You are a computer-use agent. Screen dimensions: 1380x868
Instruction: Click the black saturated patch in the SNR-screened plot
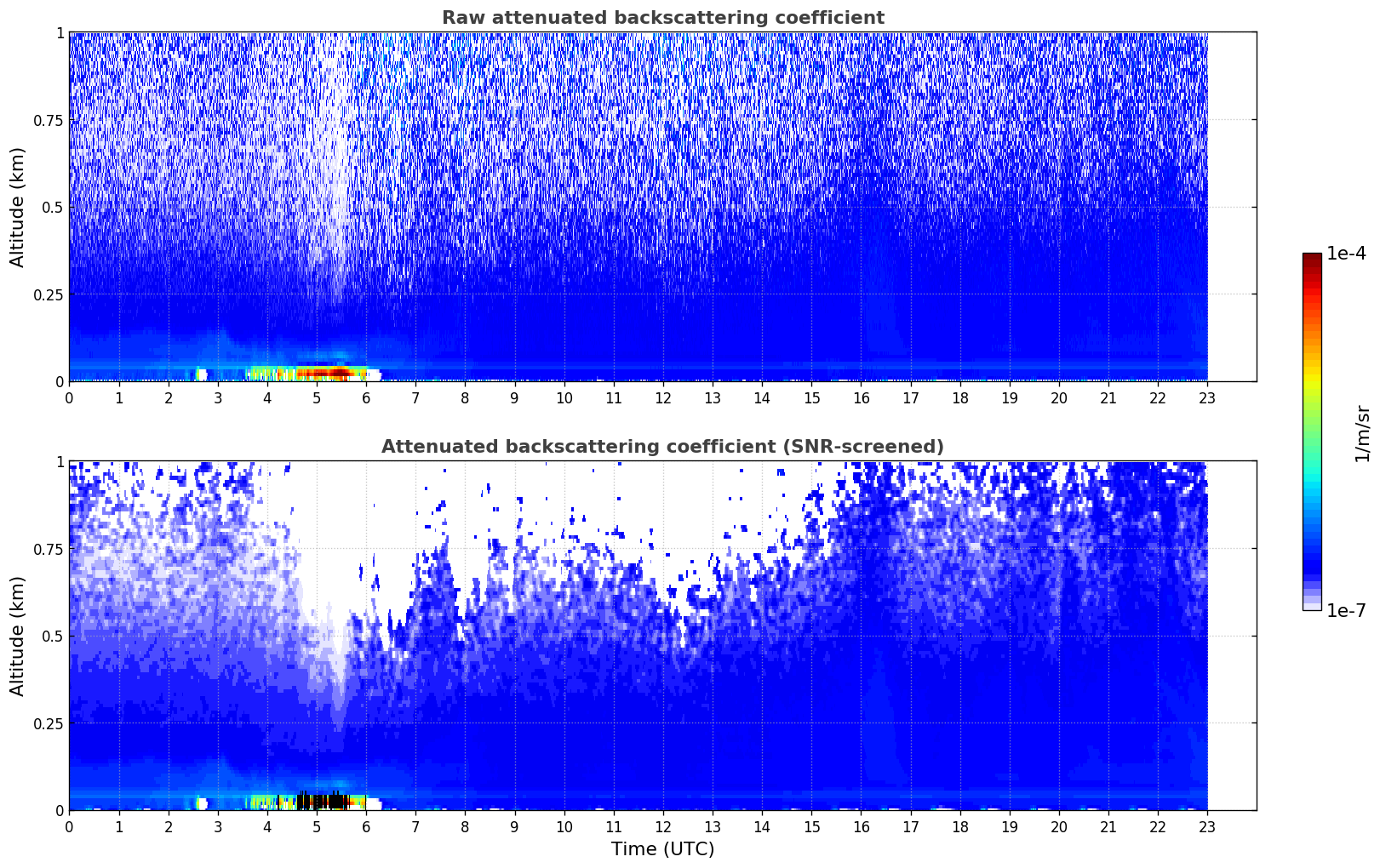(322, 801)
